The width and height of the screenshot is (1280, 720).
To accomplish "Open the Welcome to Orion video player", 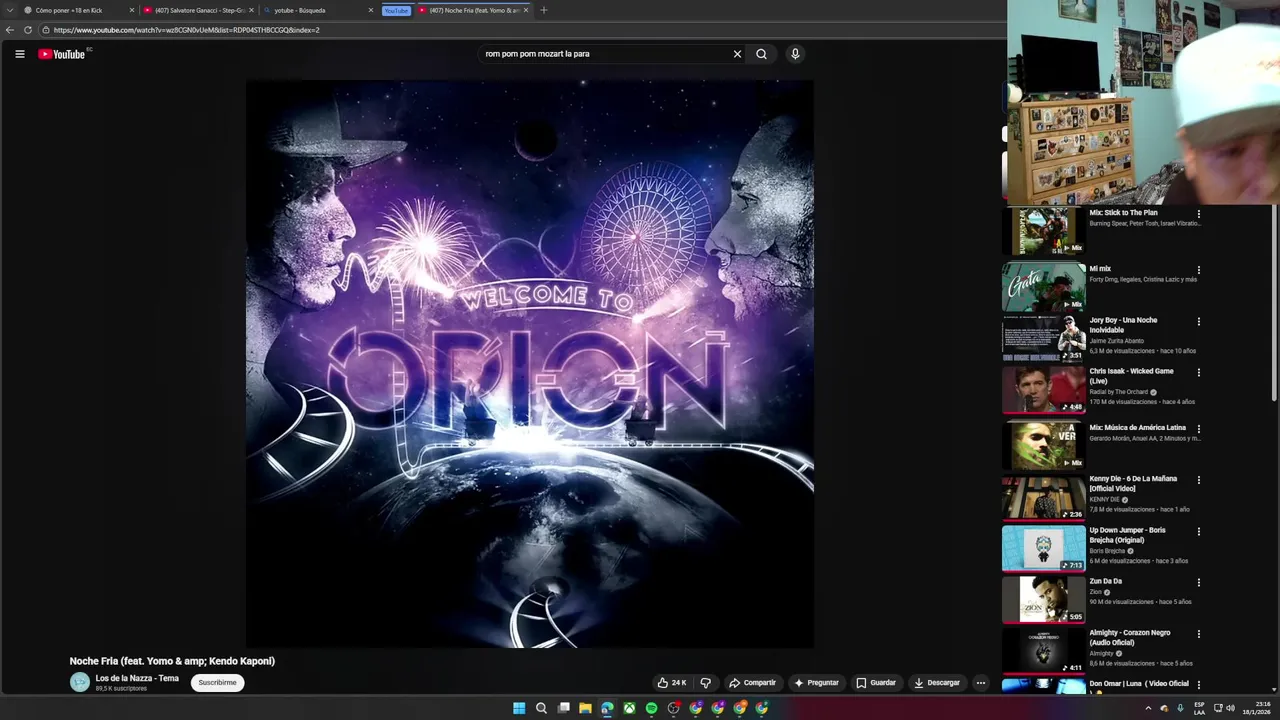I will [x=530, y=364].
